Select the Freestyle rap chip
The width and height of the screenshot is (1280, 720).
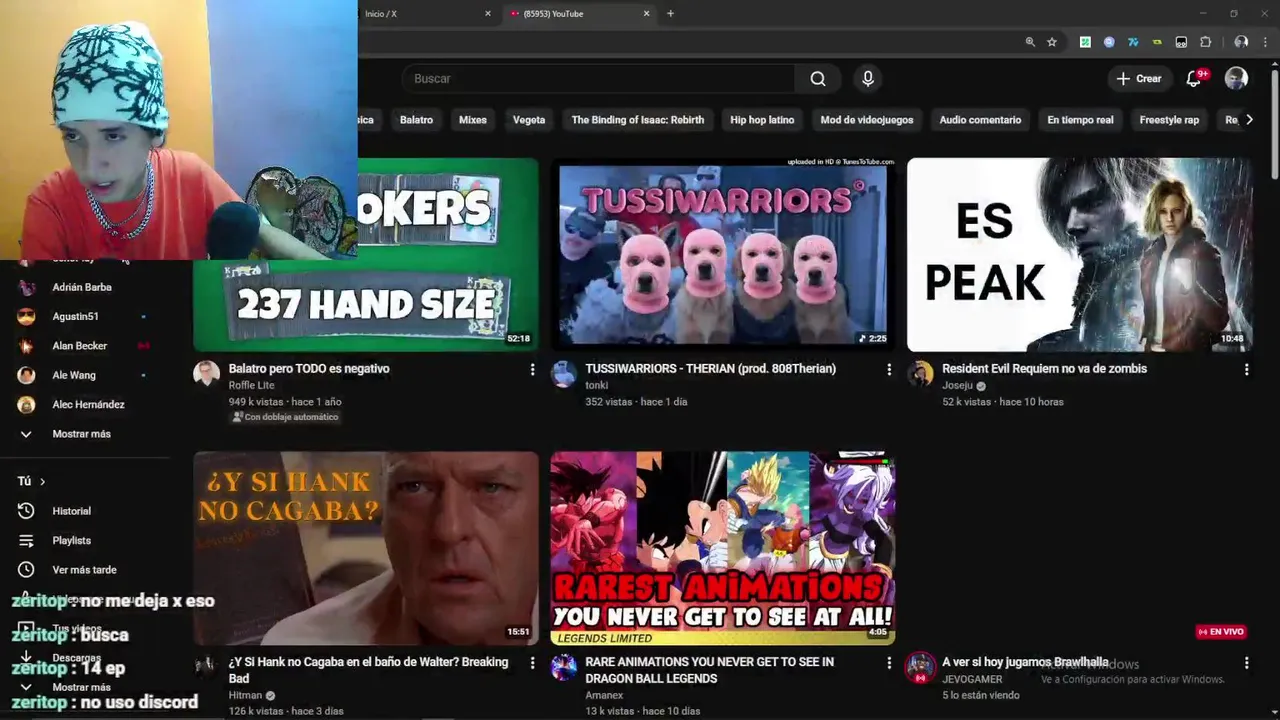[x=1169, y=120]
